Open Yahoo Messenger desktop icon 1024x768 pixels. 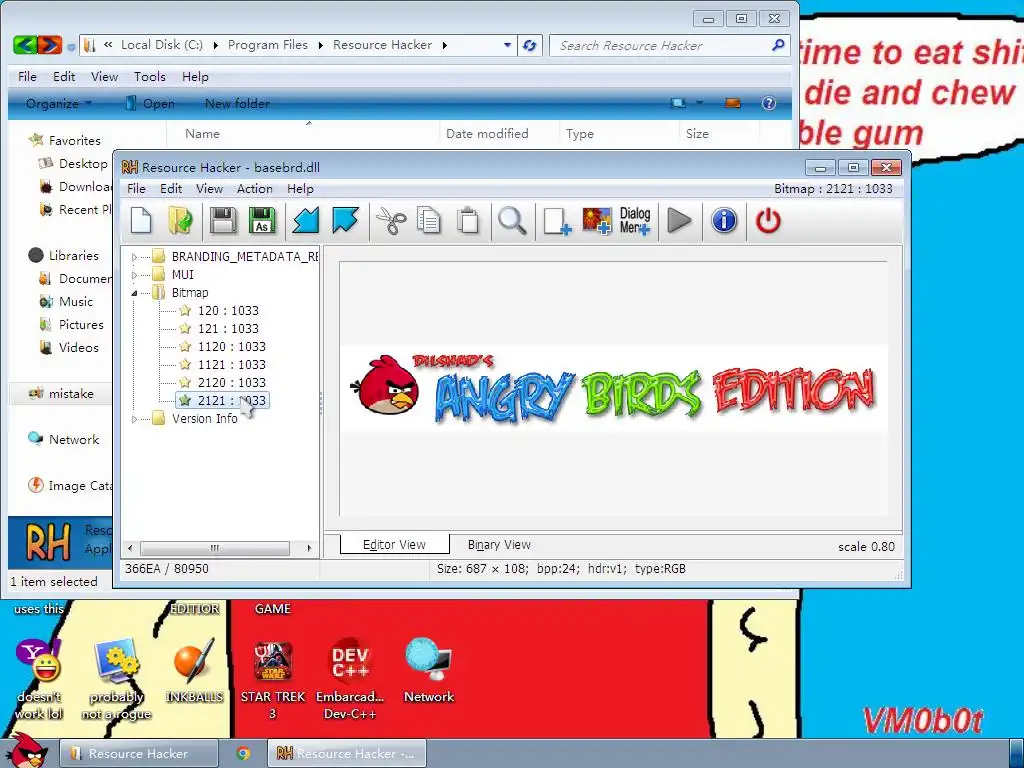[x=39, y=679]
